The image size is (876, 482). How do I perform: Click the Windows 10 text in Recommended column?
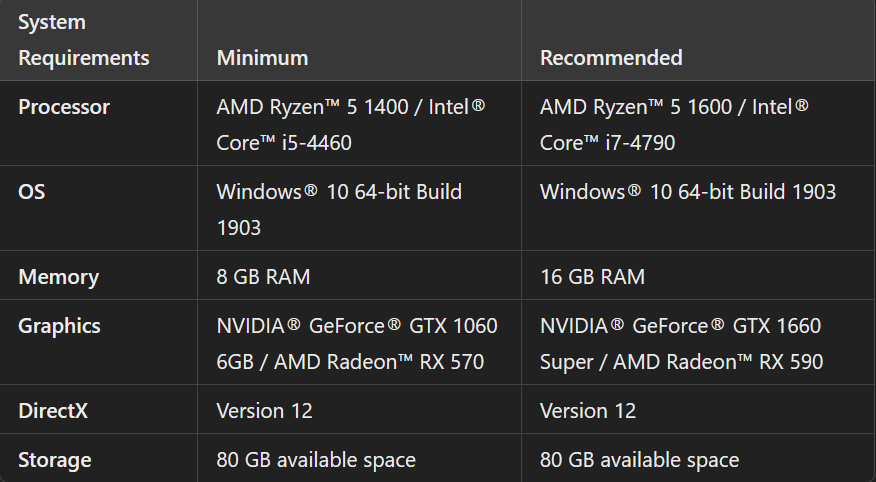coord(688,191)
